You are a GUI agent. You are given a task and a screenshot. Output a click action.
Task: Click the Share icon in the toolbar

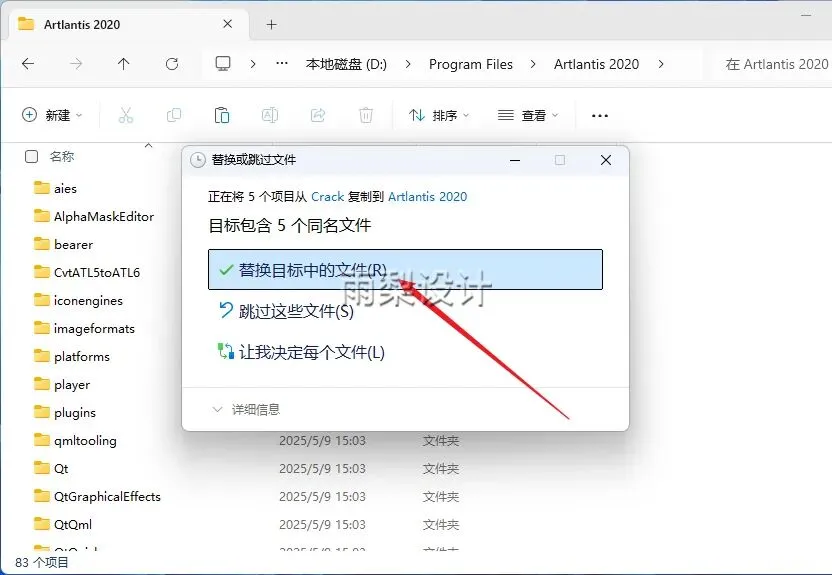(x=318, y=115)
